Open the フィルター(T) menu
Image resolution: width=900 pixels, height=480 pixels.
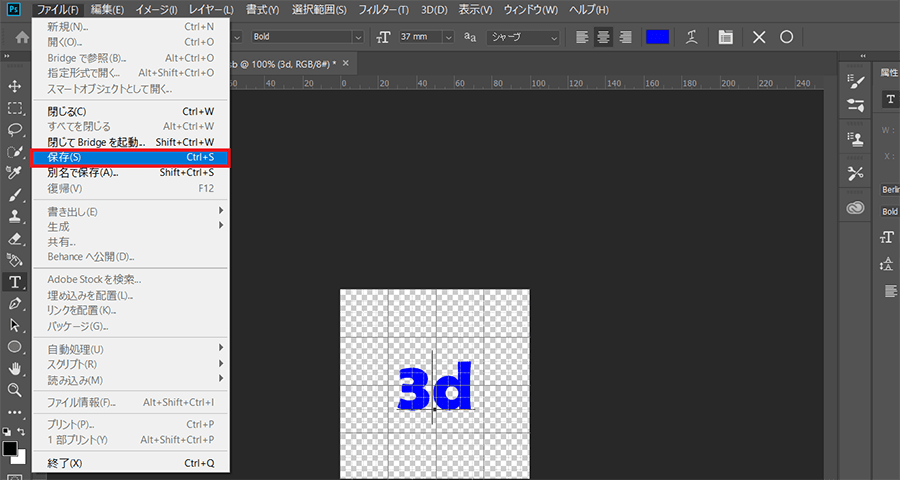coord(383,10)
